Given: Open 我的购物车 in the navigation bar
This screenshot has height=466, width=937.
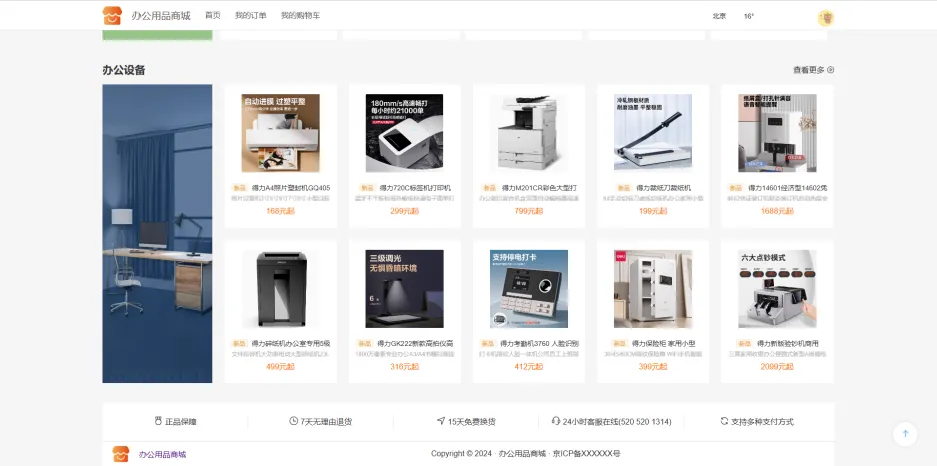Looking at the screenshot, I should point(301,16).
